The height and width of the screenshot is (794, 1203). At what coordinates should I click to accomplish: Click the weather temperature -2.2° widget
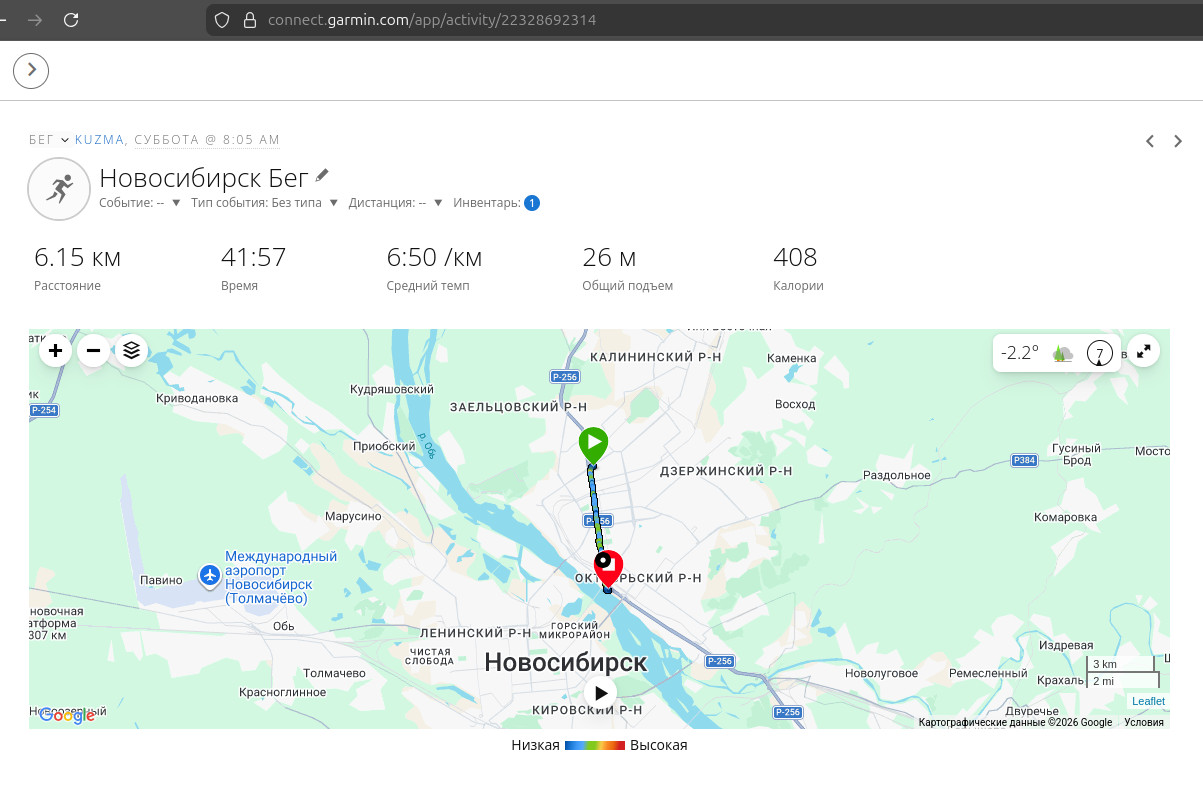pos(1020,353)
